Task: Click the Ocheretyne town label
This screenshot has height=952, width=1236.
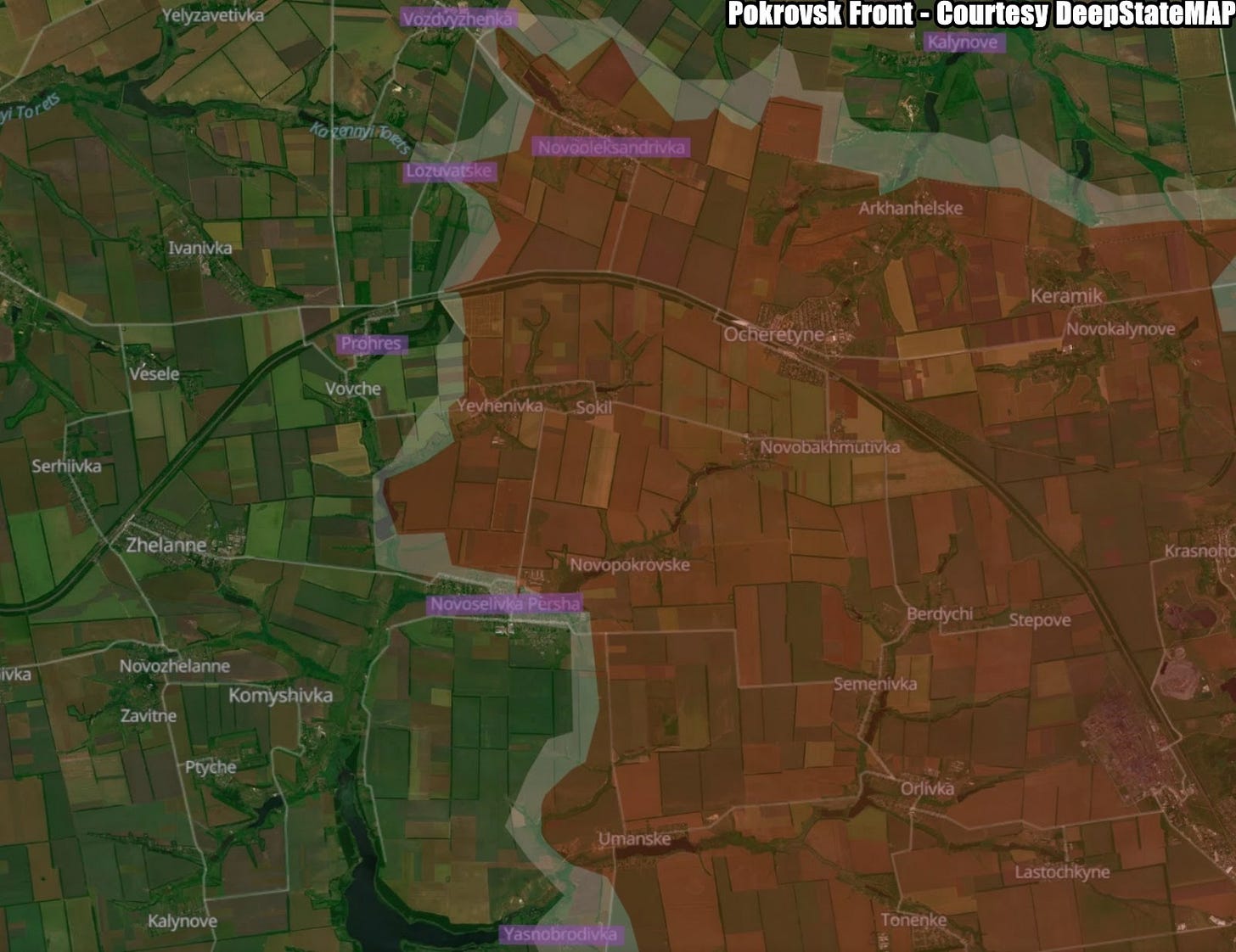Action: [773, 334]
